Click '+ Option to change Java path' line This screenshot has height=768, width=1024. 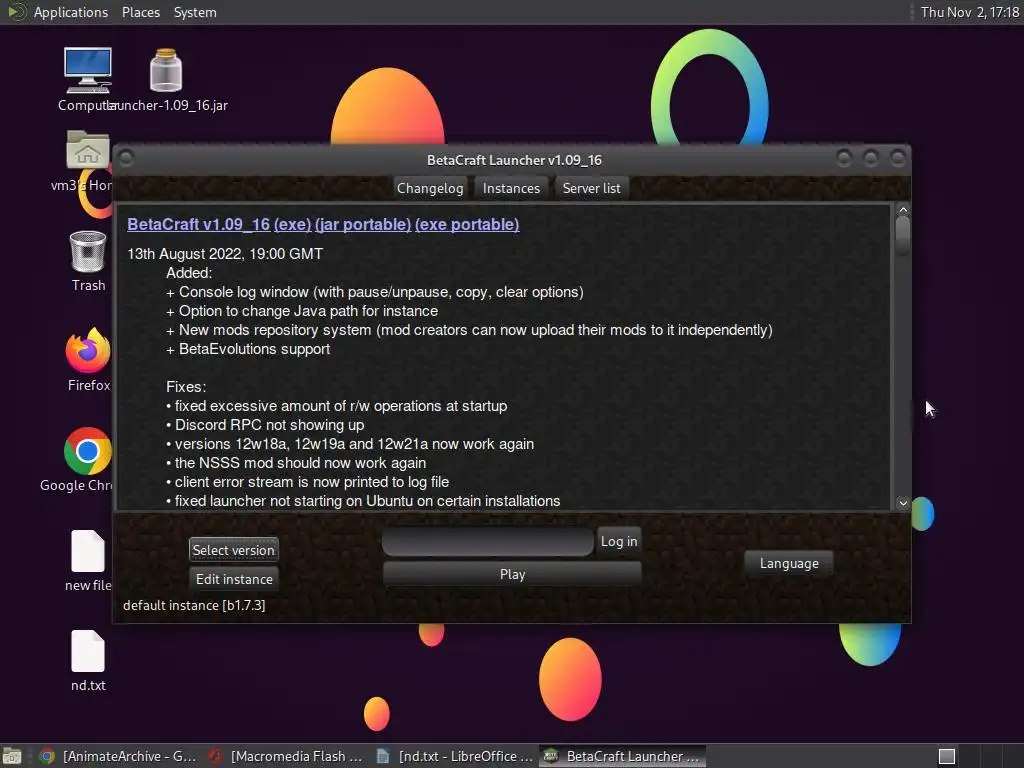(302, 312)
